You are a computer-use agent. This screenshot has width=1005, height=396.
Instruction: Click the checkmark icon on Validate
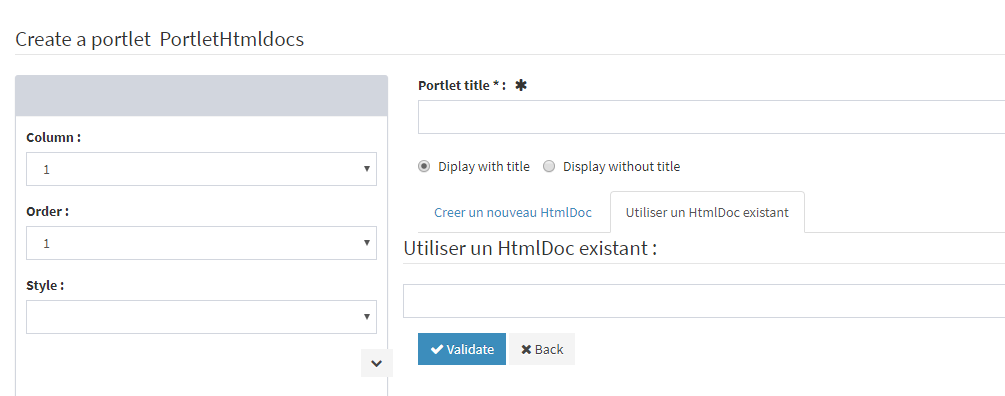pyautogui.click(x=437, y=349)
